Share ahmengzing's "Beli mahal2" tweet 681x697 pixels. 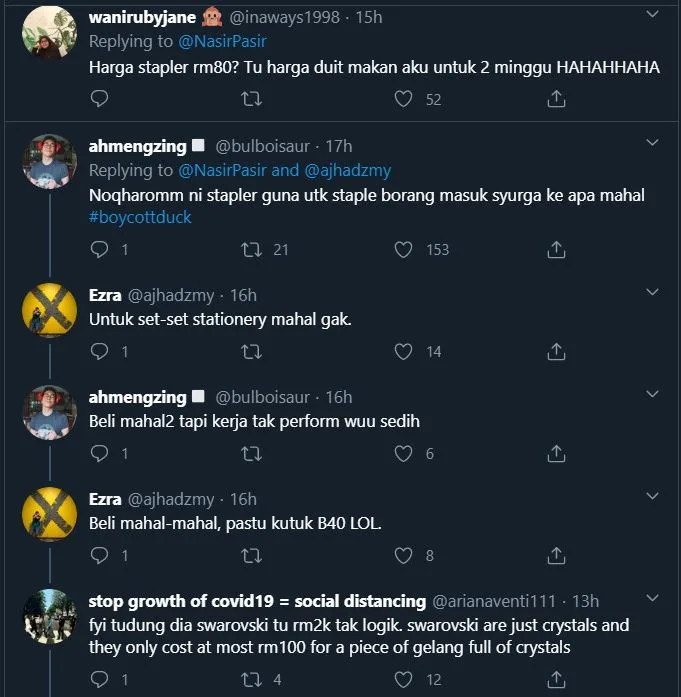click(557, 453)
